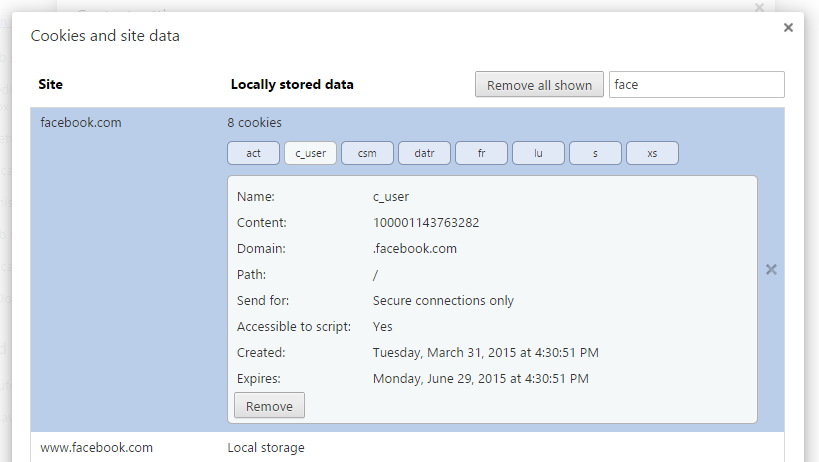The width and height of the screenshot is (819, 462).
Task: Click the domain value .facebook.com
Action: [415, 248]
